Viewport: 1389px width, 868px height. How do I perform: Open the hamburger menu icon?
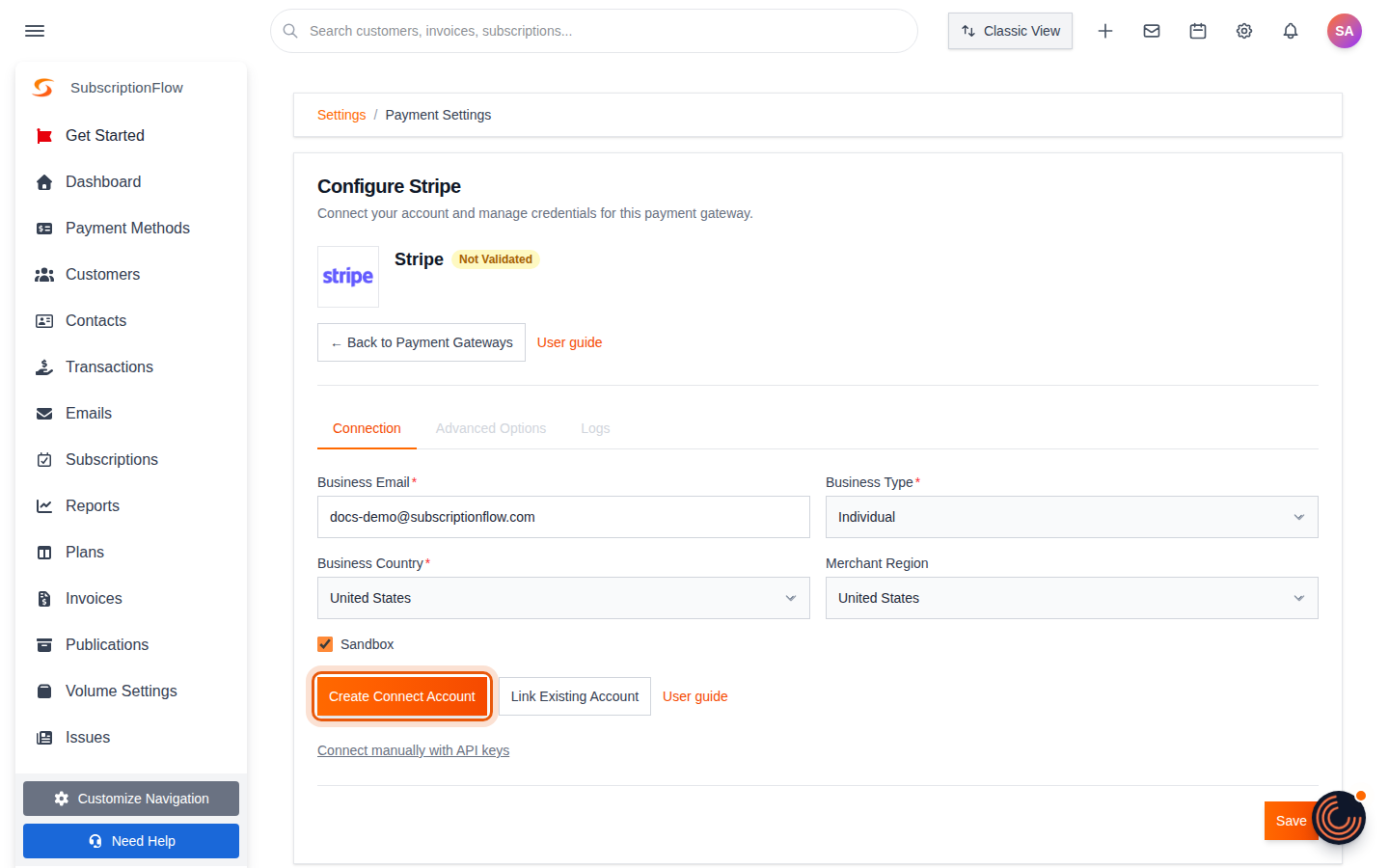[35, 31]
